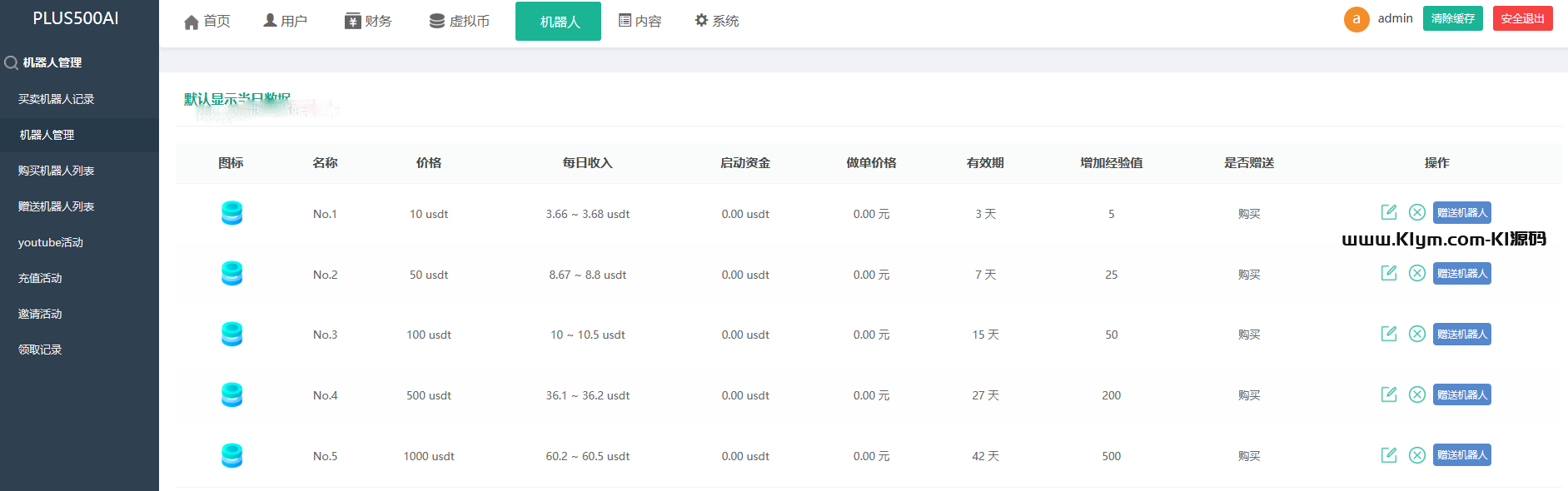1568x491 pixels.
Task: Open the youtube活动 sidebar item
Action: point(51,242)
